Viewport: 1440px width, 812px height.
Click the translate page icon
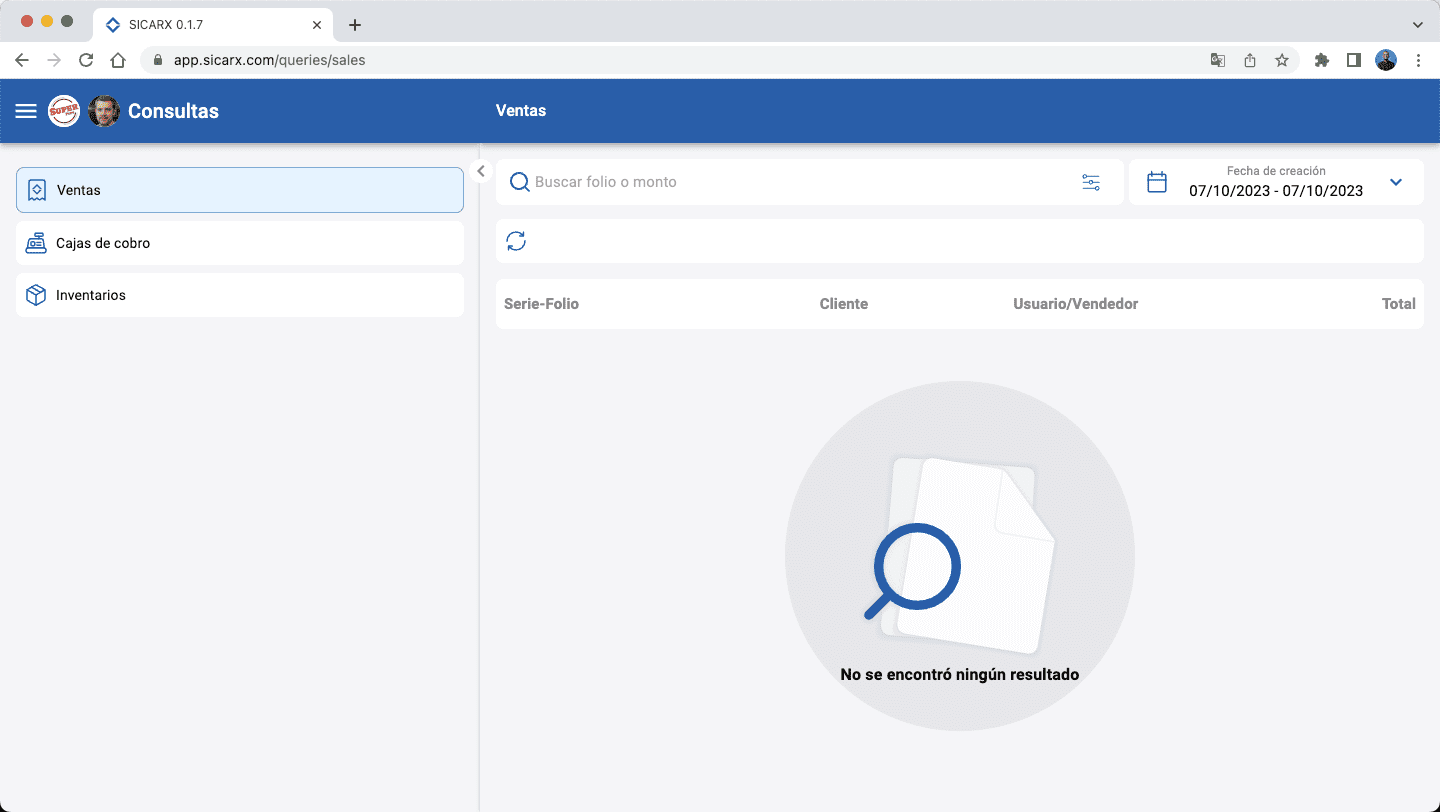(1218, 60)
